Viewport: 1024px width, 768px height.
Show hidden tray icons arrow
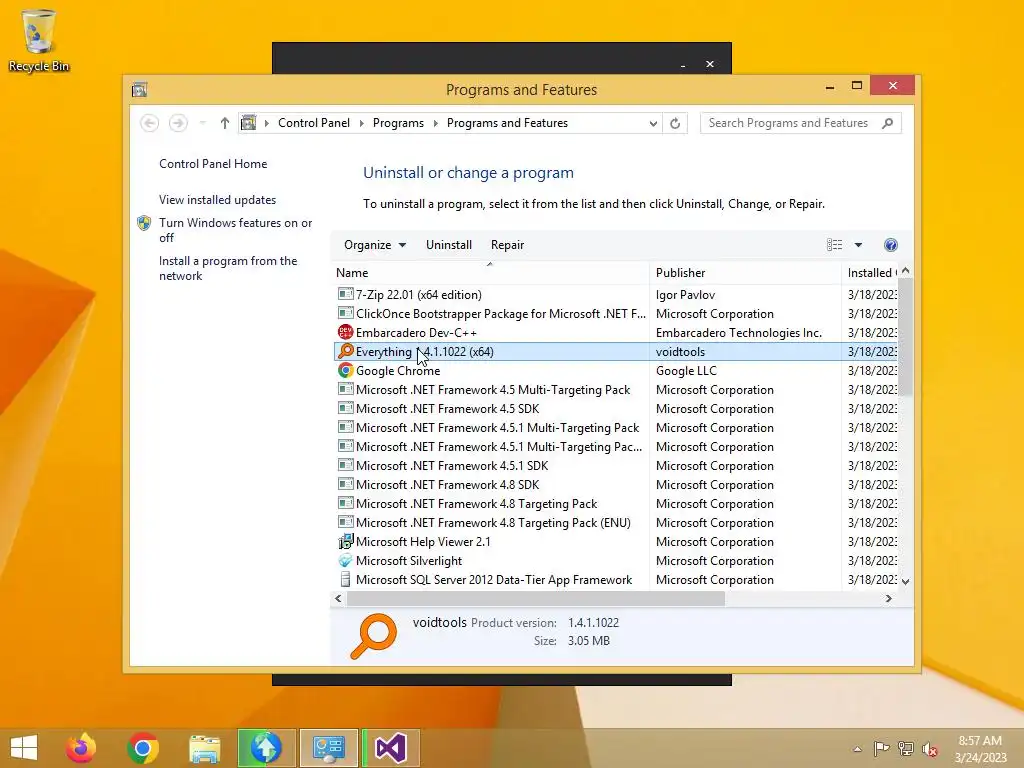coord(857,749)
